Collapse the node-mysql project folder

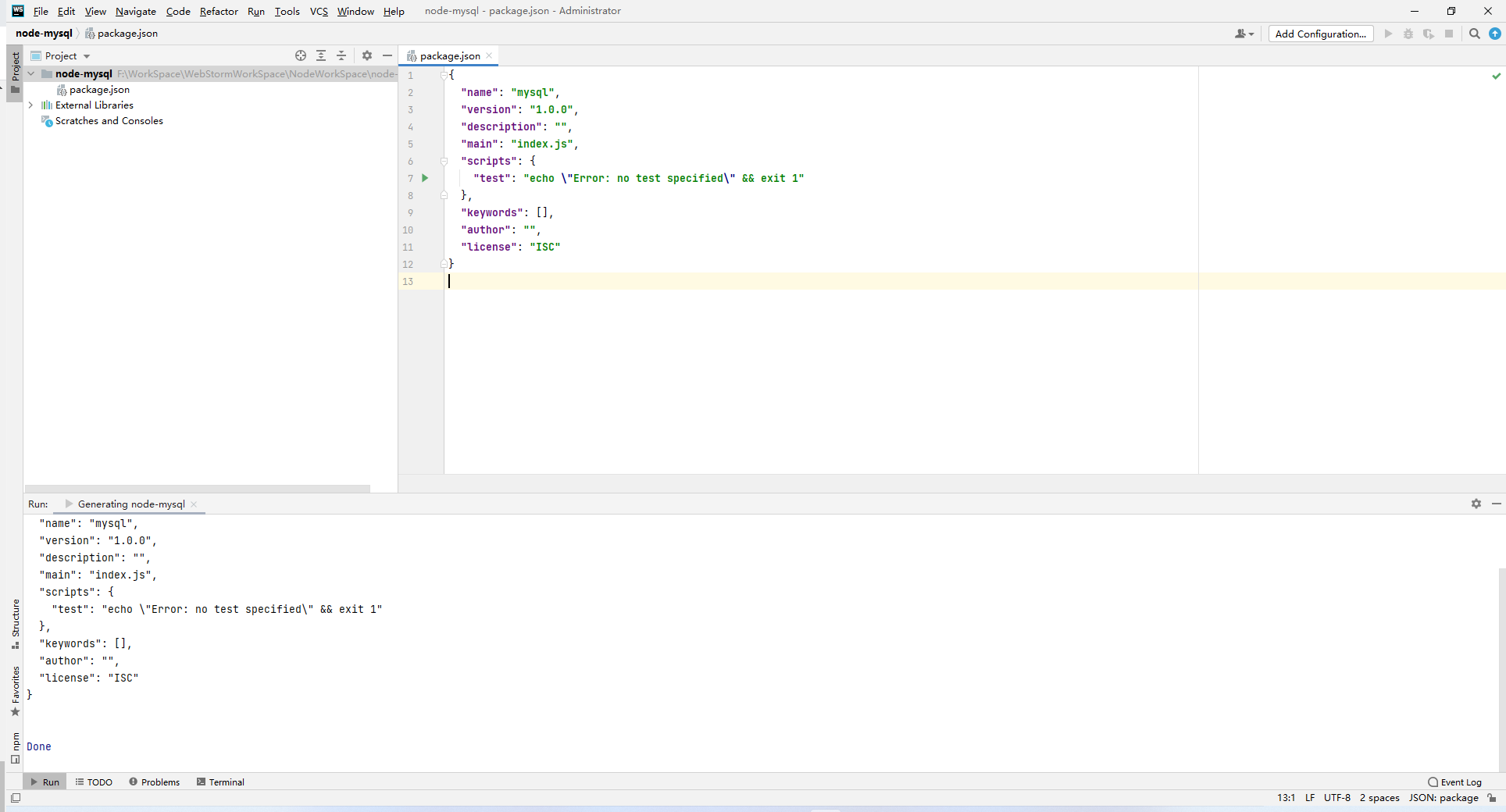tap(31, 74)
